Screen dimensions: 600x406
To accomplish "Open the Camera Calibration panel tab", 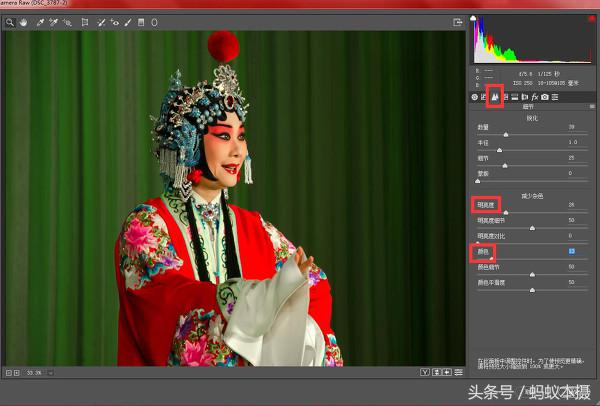I will [545, 97].
